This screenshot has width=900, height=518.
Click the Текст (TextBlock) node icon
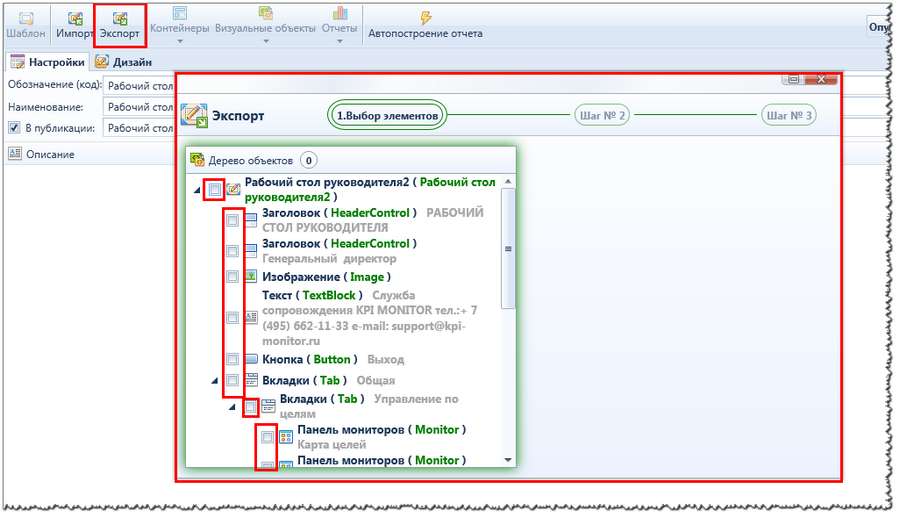(251, 317)
